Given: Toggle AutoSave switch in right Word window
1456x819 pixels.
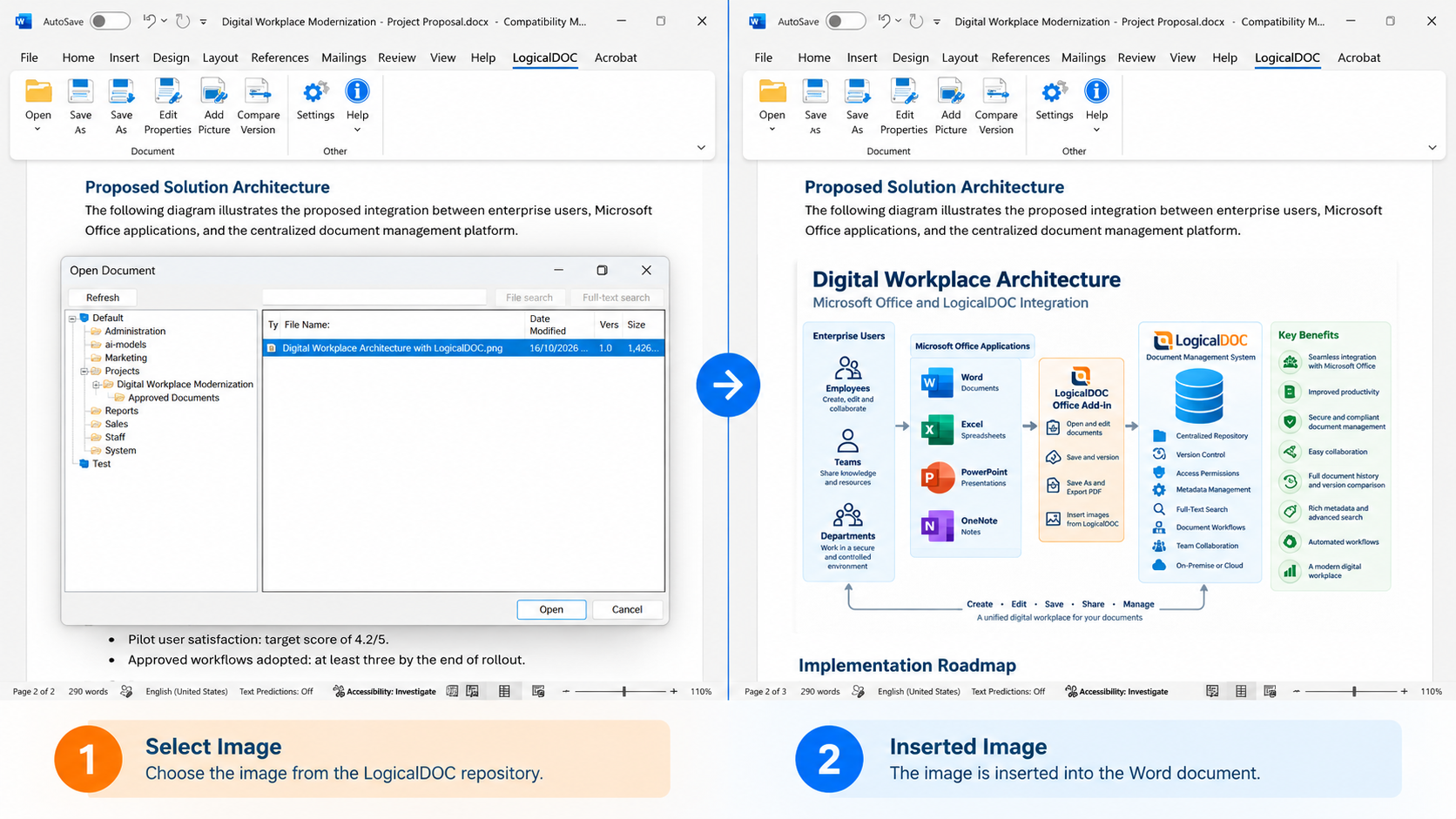Looking at the screenshot, I should tap(846, 21).
